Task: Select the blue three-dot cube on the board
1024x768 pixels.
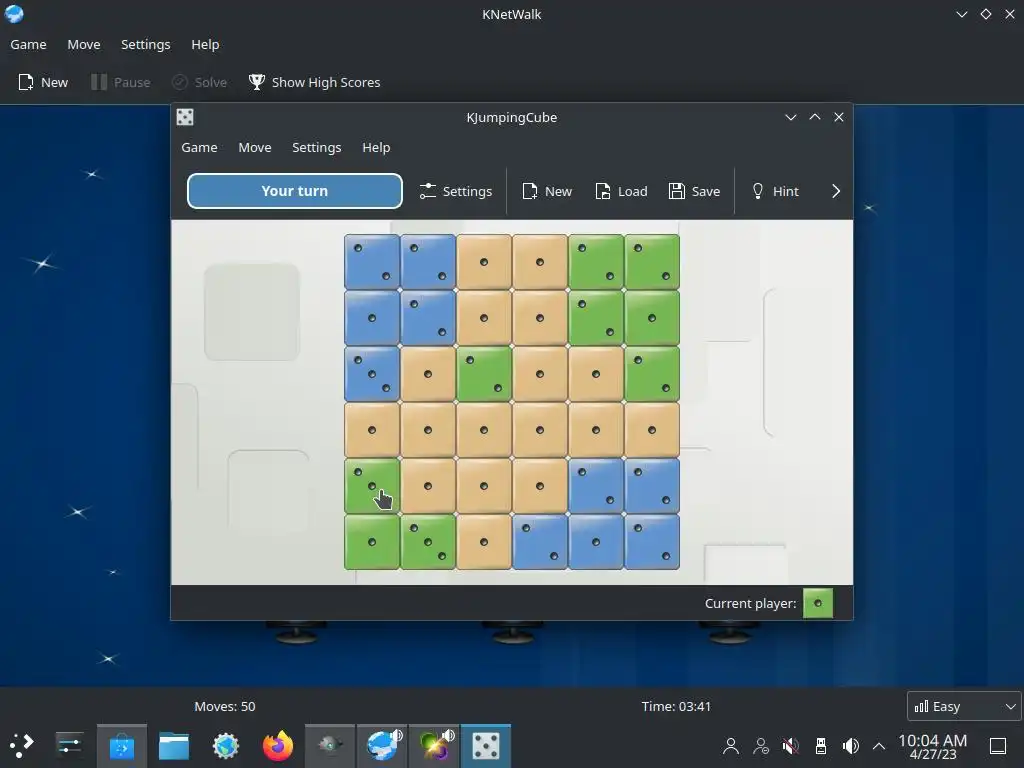Action: click(x=372, y=374)
